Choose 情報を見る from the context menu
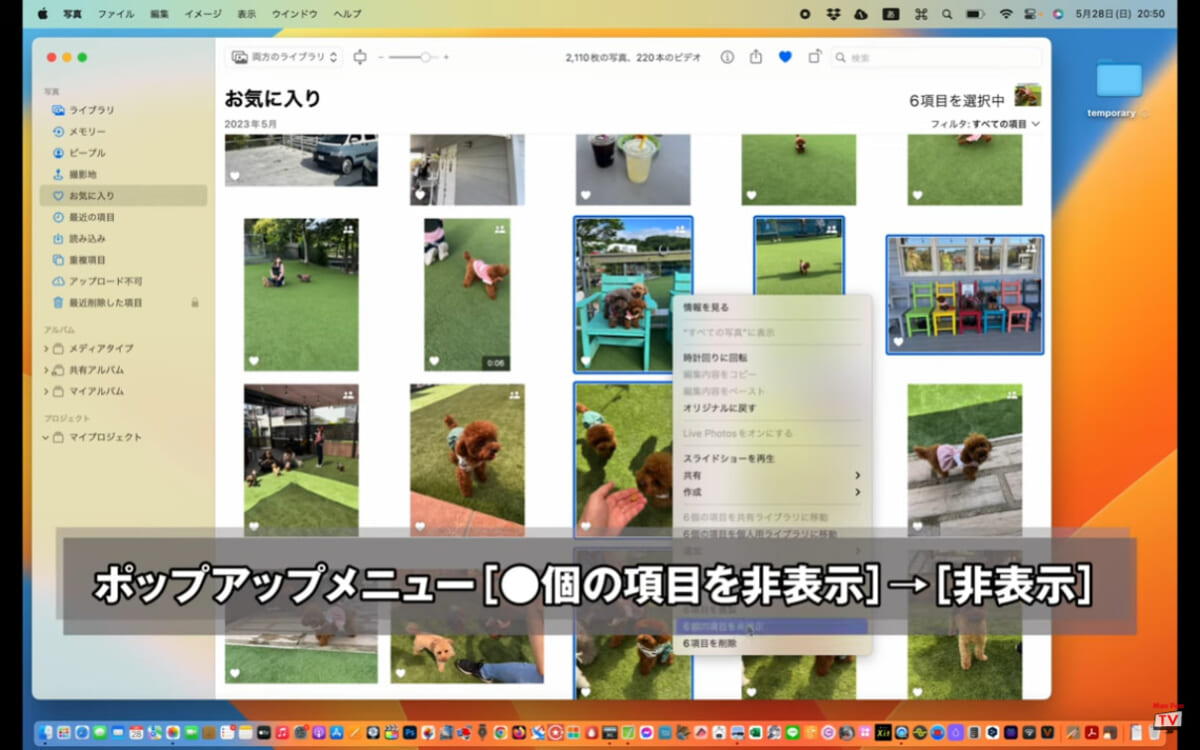The height and width of the screenshot is (750, 1200). (771, 307)
